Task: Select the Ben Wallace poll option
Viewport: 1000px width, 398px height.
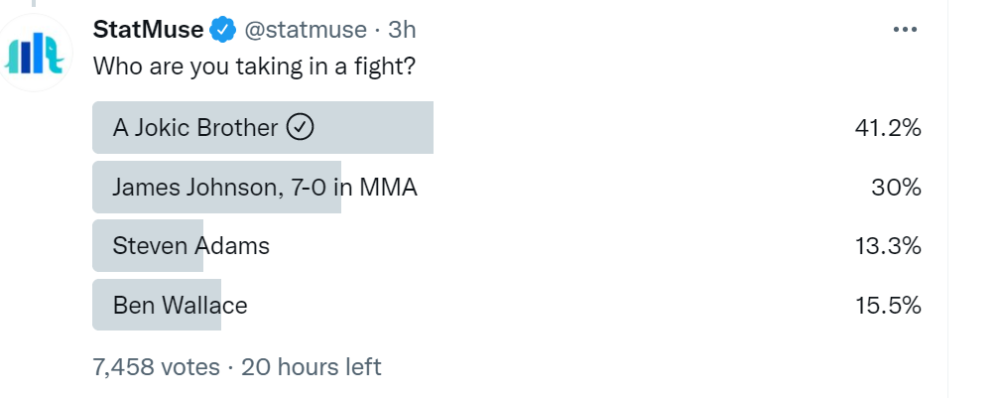Action: click(507, 305)
